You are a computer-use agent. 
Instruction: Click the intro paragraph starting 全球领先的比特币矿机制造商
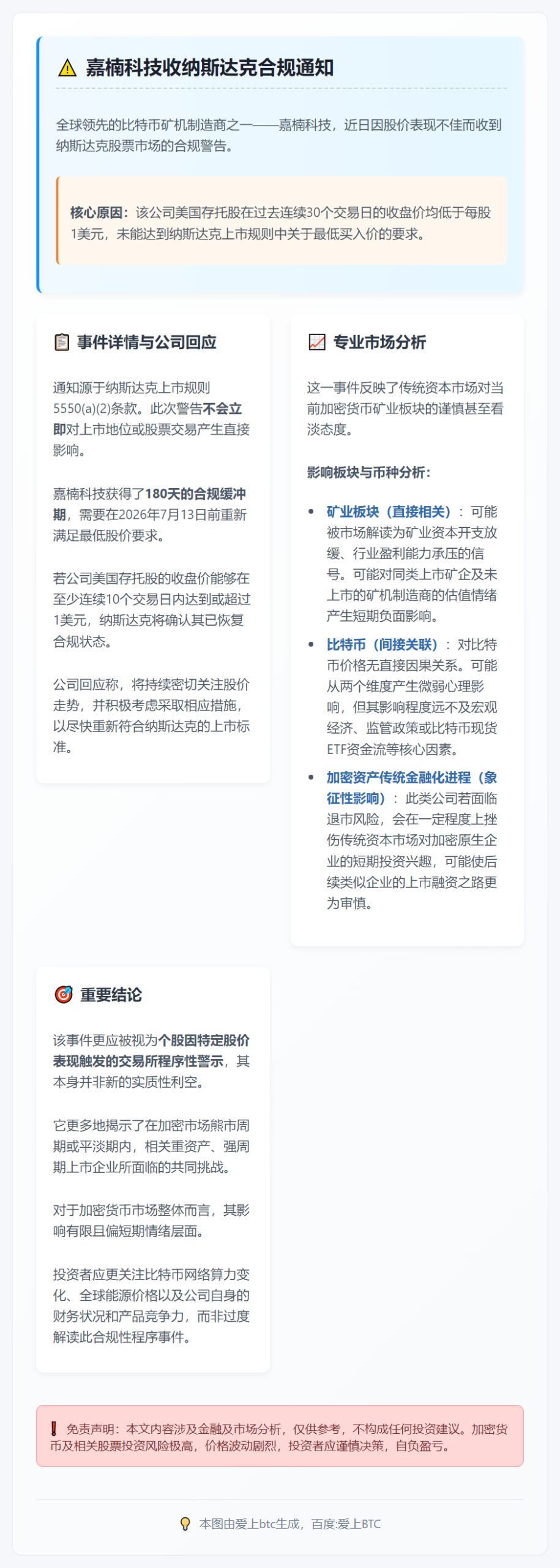click(x=279, y=135)
